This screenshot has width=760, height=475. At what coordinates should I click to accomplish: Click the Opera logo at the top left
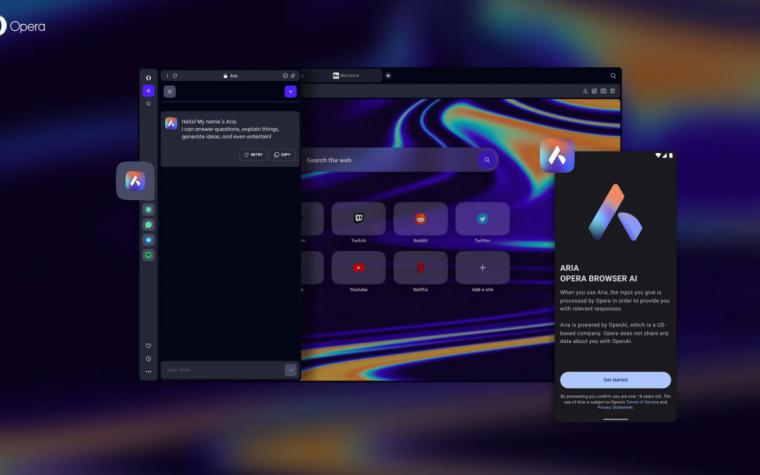coord(22,26)
